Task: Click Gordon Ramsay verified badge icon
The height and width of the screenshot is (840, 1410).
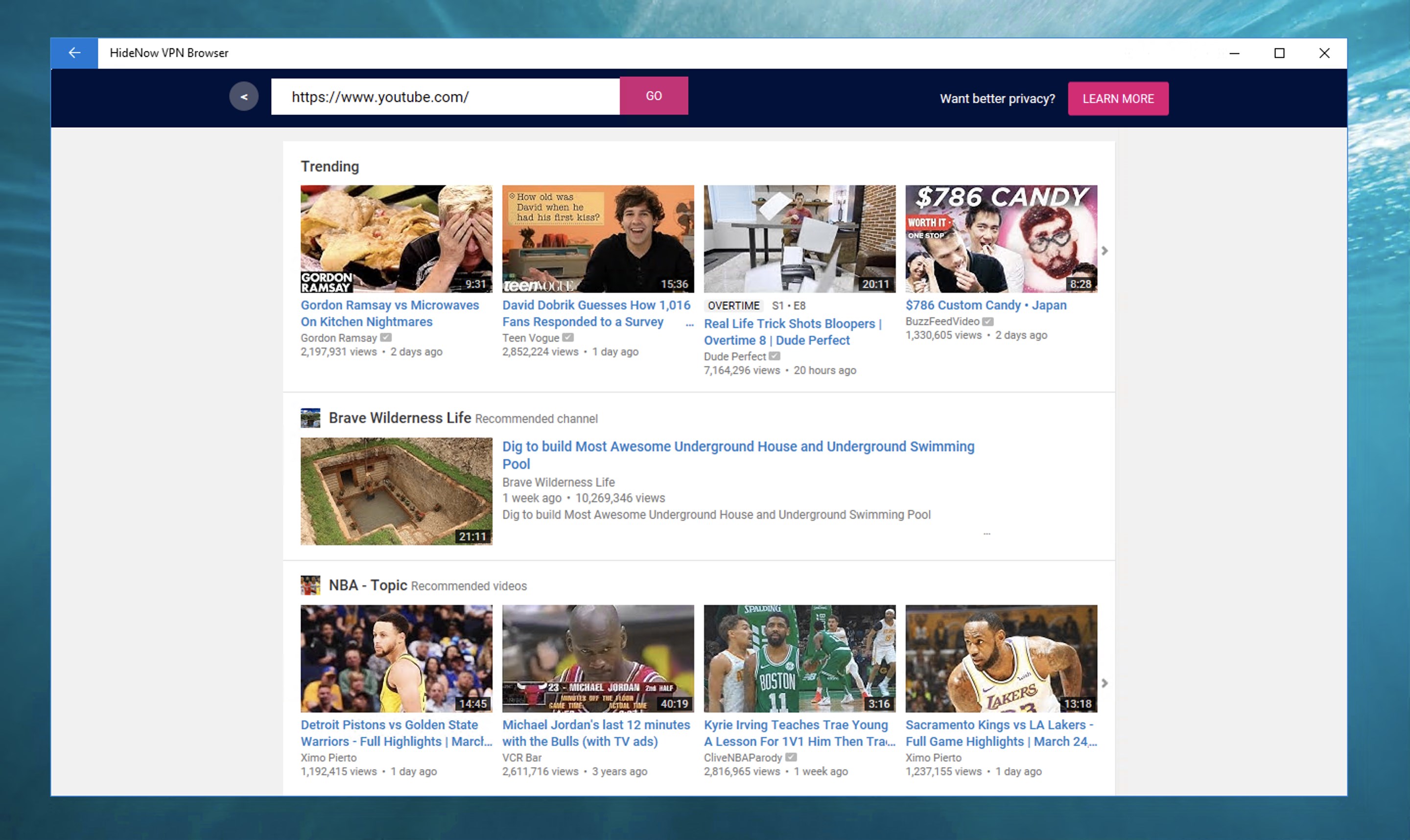Action: click(386, 337)
